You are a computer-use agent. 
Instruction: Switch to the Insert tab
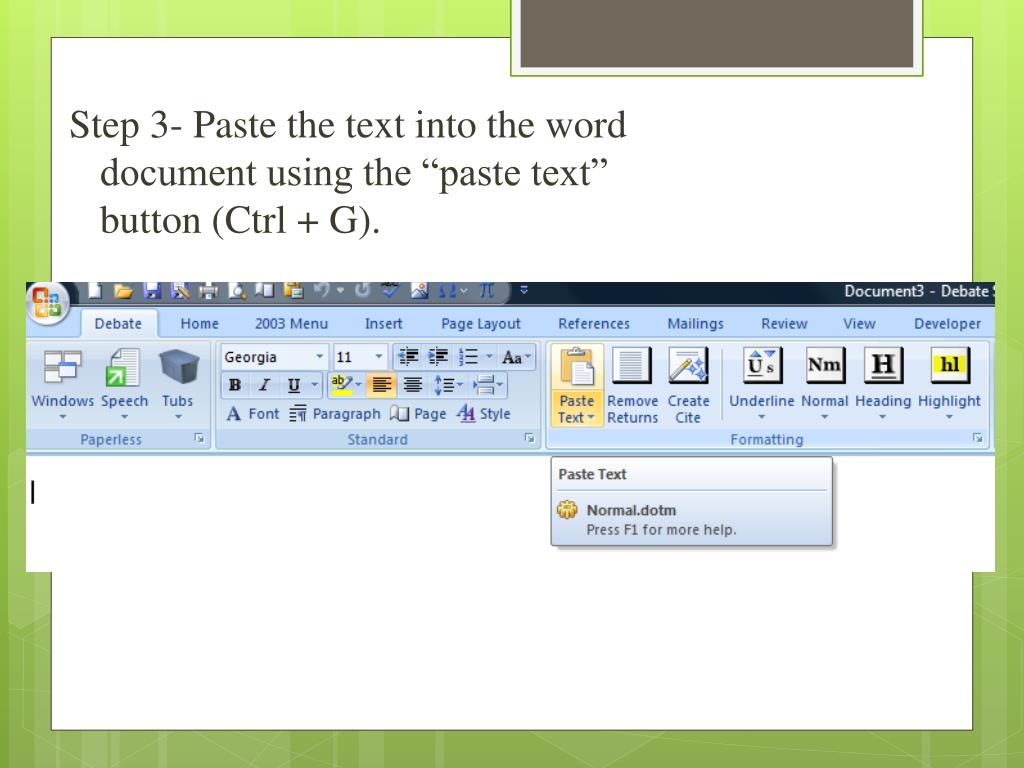[x=383, y=323]
